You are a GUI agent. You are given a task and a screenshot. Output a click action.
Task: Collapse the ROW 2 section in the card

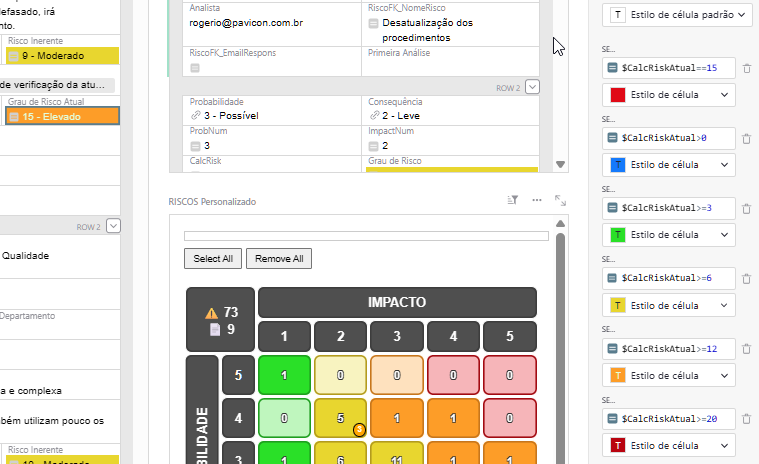click(532, 87)
